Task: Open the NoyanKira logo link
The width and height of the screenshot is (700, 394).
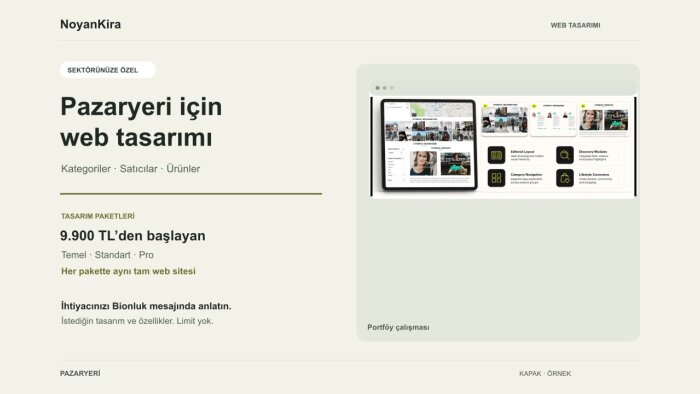Action: point(91,24)
